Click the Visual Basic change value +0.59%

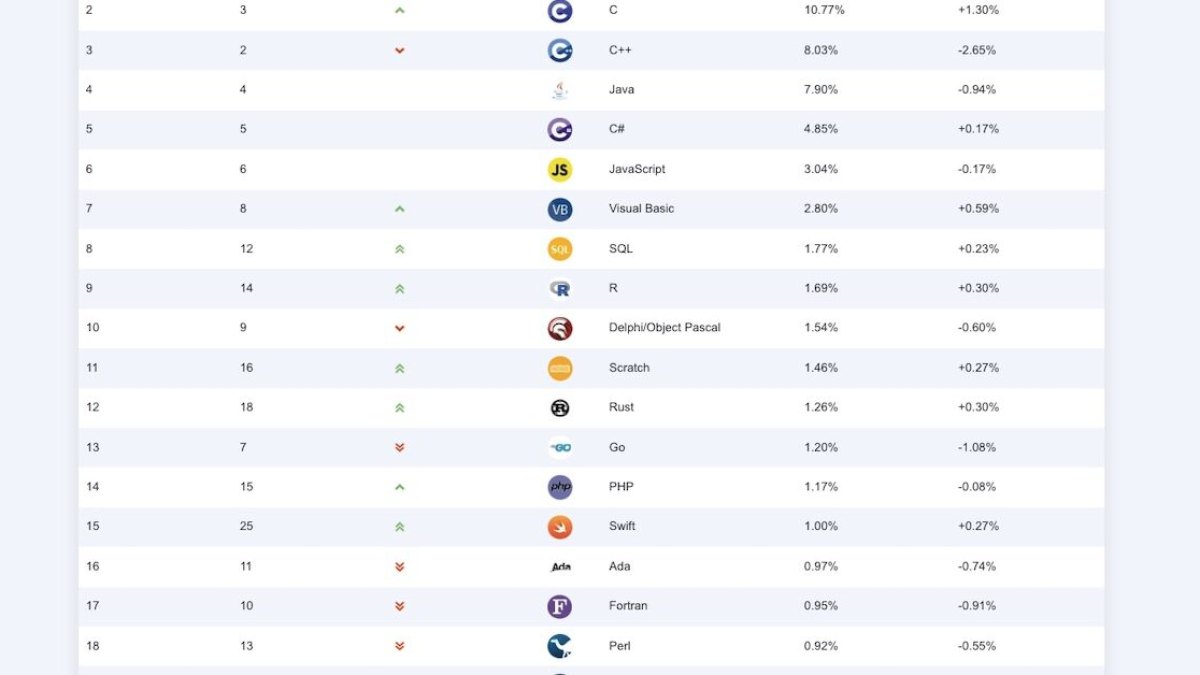point(978,209)
